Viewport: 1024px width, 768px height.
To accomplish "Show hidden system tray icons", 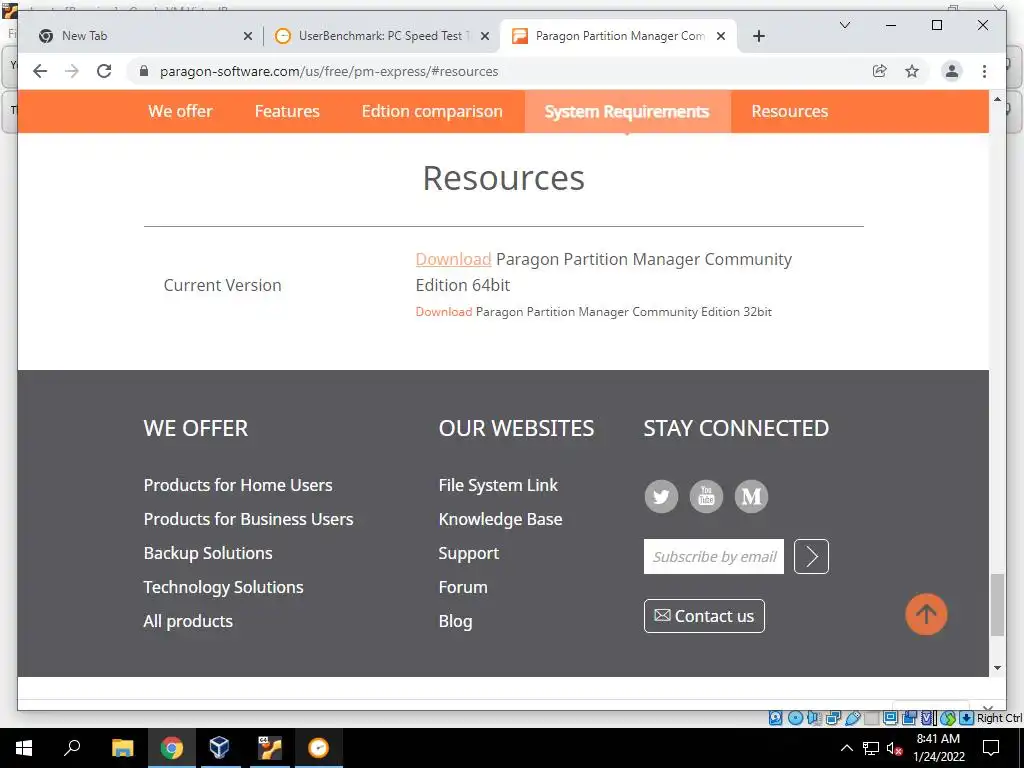I will 846,748.
